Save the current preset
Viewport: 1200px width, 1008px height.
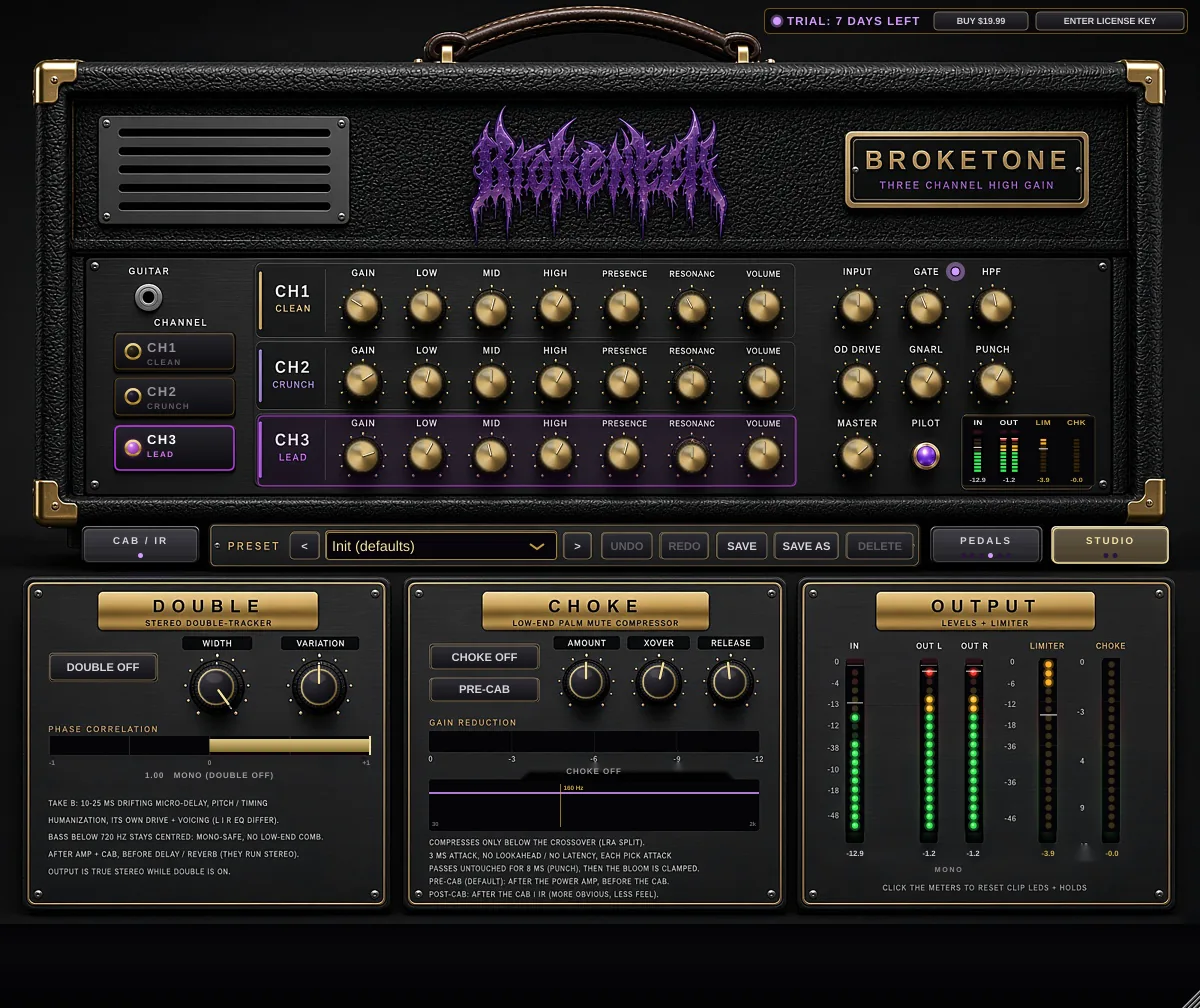[x=742, y=546]
